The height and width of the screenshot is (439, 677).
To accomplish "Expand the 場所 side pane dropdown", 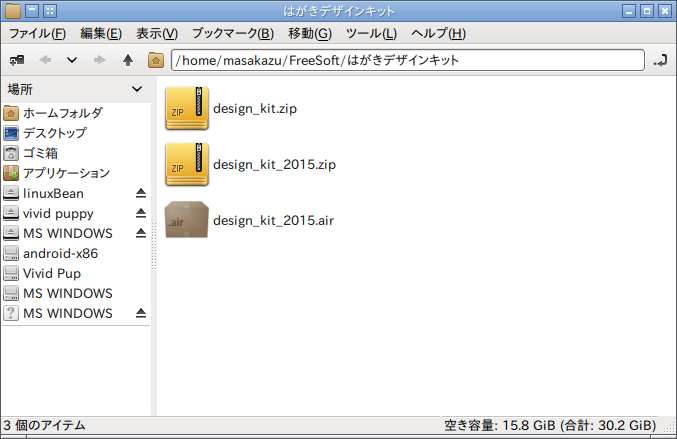I will [x=137, y=89].
